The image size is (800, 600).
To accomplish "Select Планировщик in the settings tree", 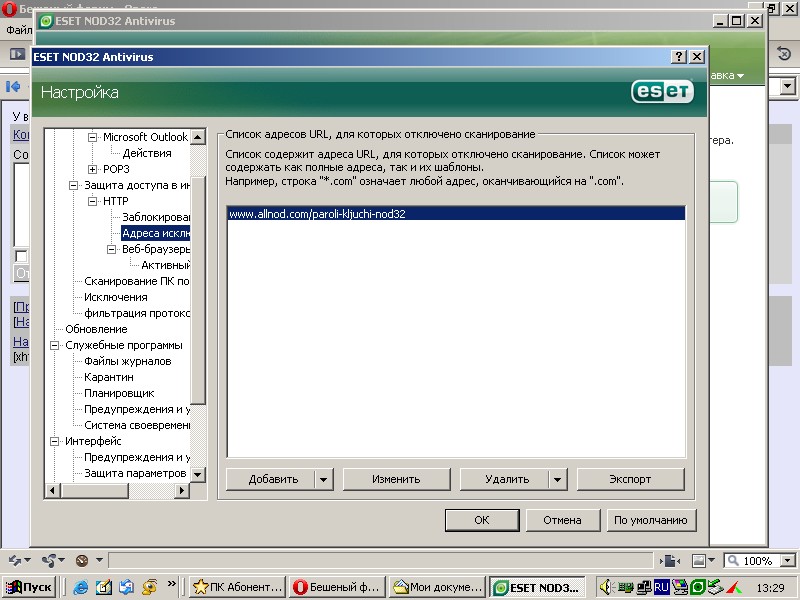I will (x=119, y=393).
